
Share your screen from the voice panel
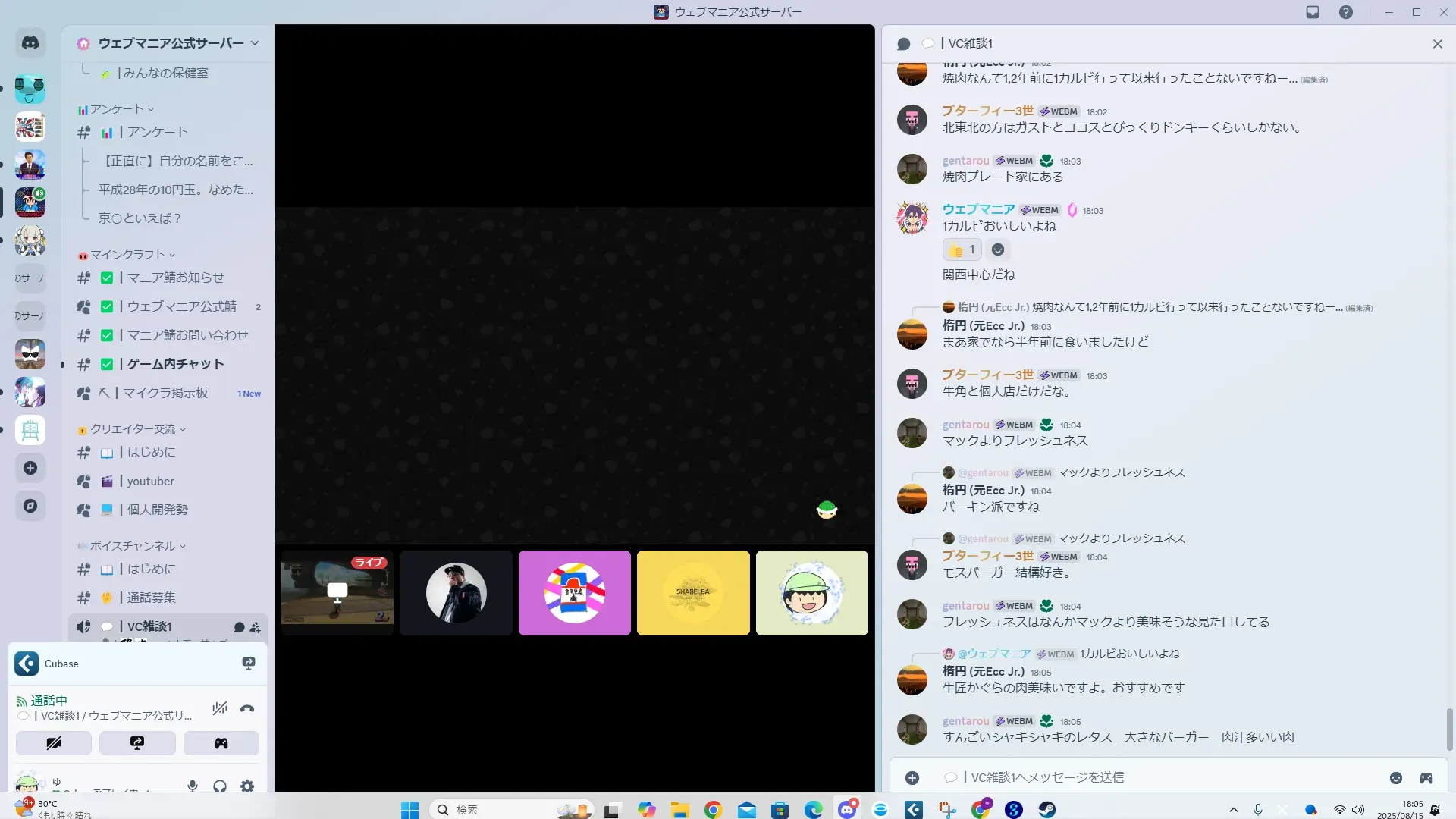click(x=137, y=743)
